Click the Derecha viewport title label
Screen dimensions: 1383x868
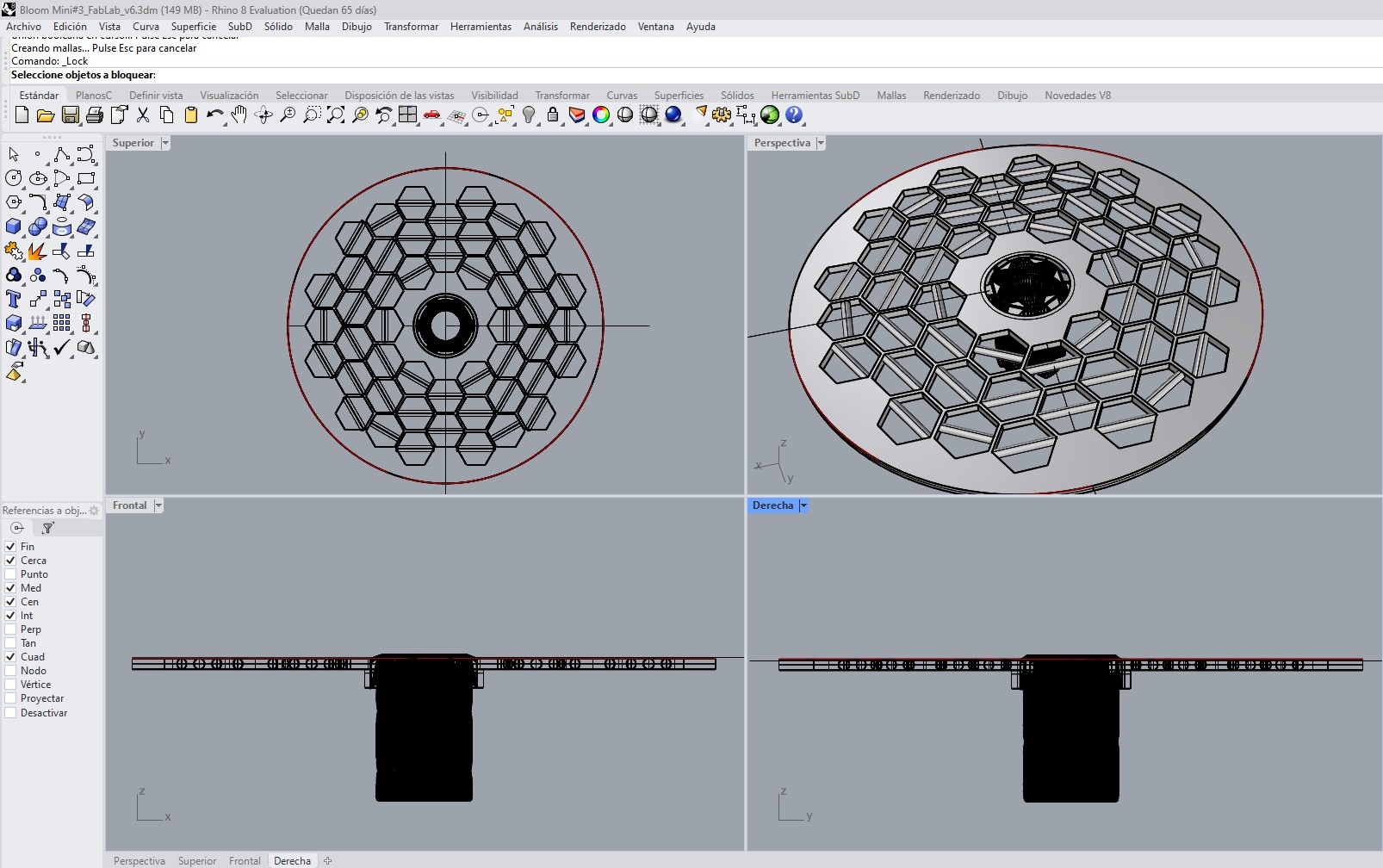(x=772, y=505)
